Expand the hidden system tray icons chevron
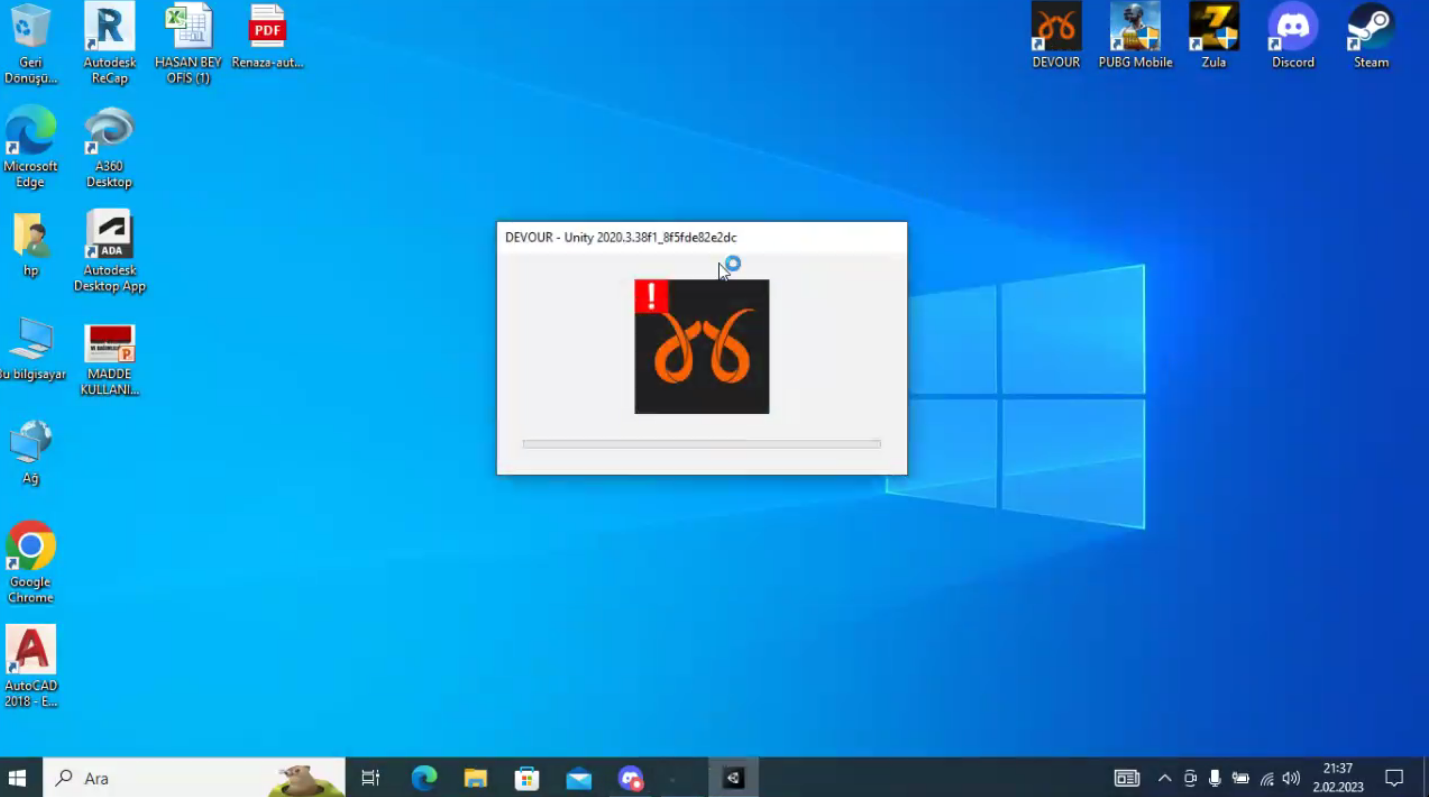 click(x=1164, y=778)
